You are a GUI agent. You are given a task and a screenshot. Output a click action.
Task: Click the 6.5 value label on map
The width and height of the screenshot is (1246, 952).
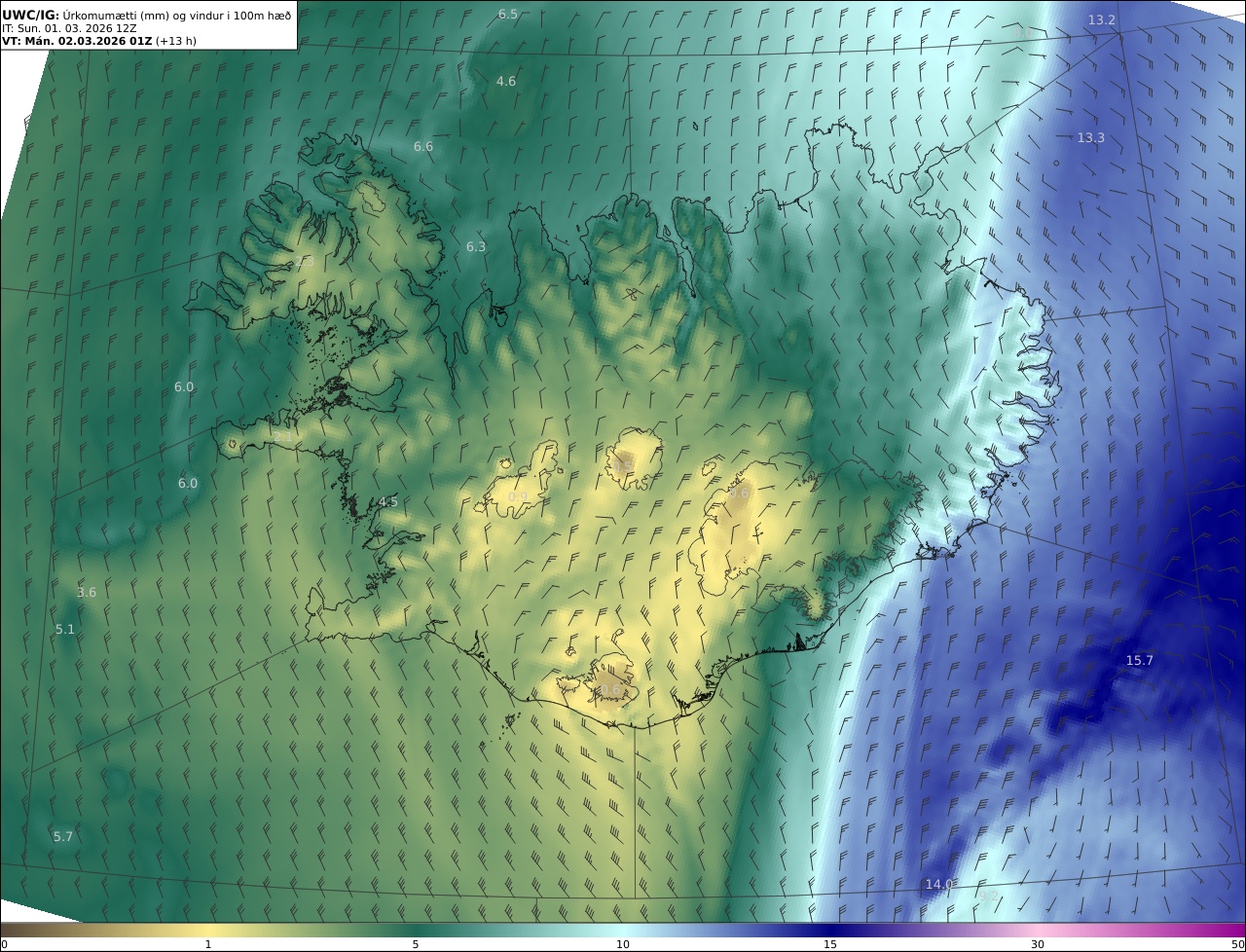point(508,14)
